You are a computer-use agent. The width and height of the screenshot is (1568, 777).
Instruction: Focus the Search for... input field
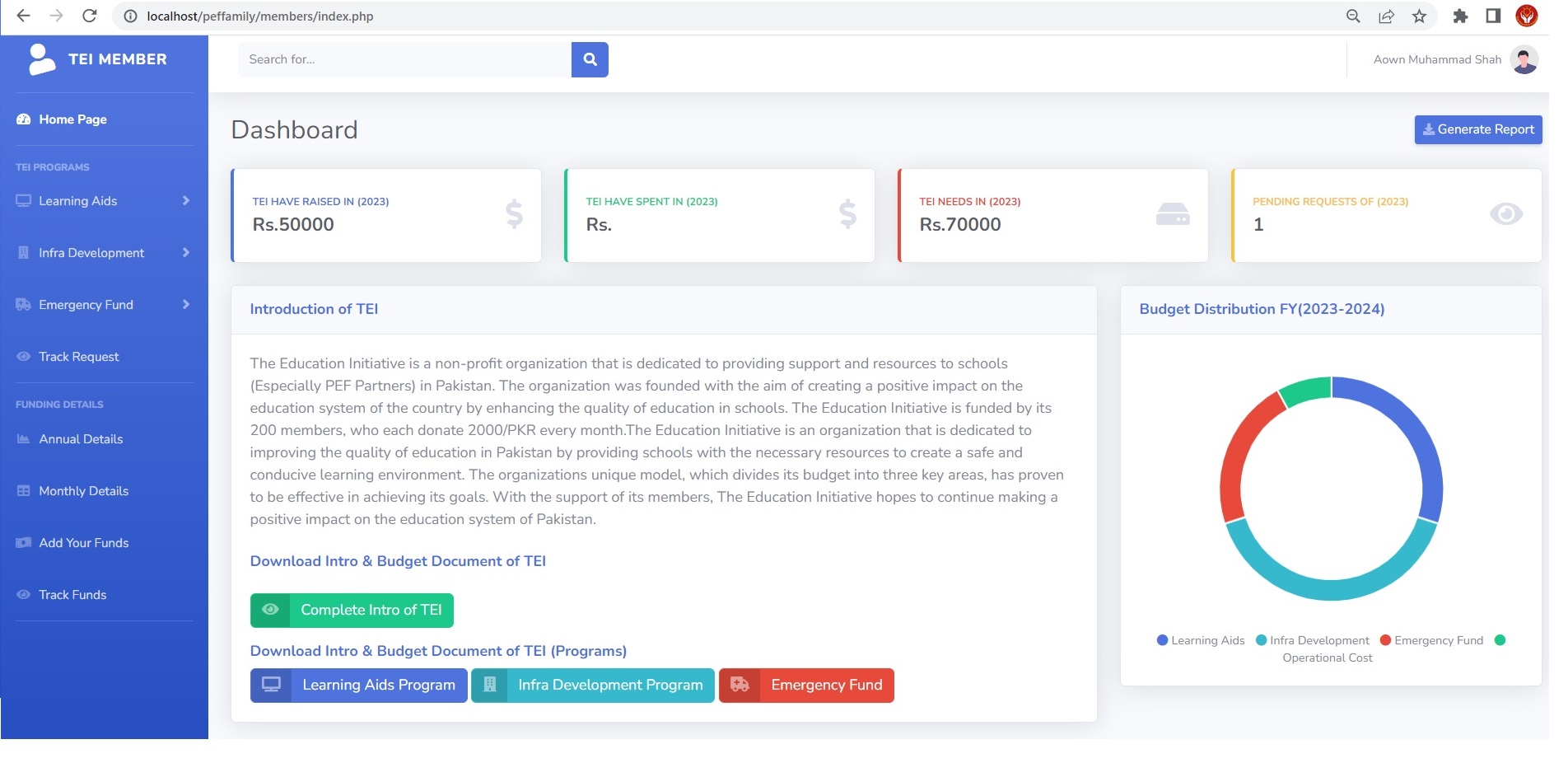404,59
